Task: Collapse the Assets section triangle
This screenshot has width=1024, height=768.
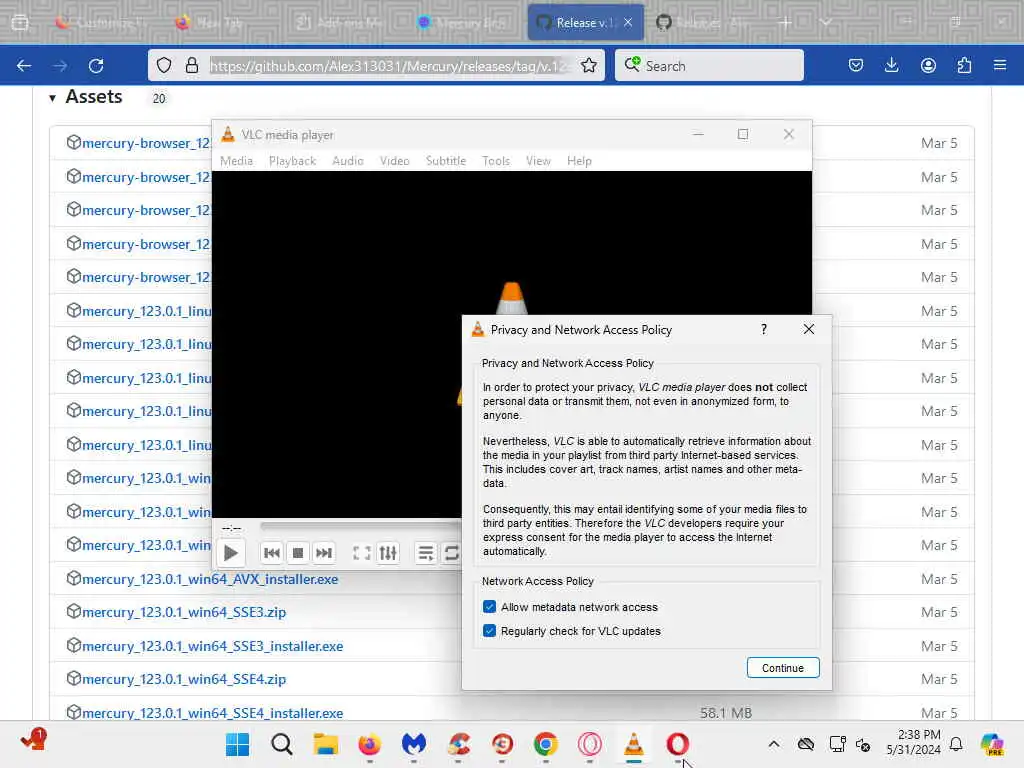Action: [52, 99]
